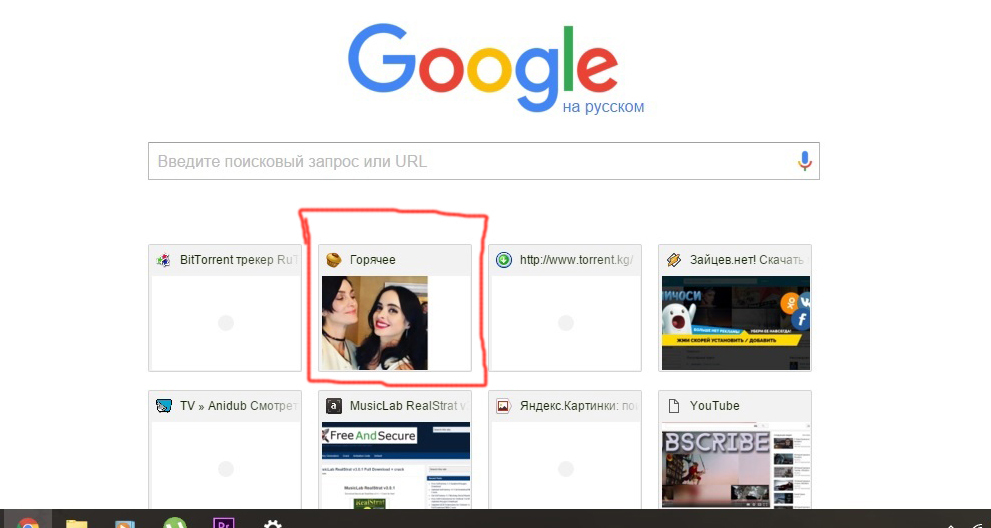Click the Горячее tile favicon

pyautogui.click(x=334, y=260)
